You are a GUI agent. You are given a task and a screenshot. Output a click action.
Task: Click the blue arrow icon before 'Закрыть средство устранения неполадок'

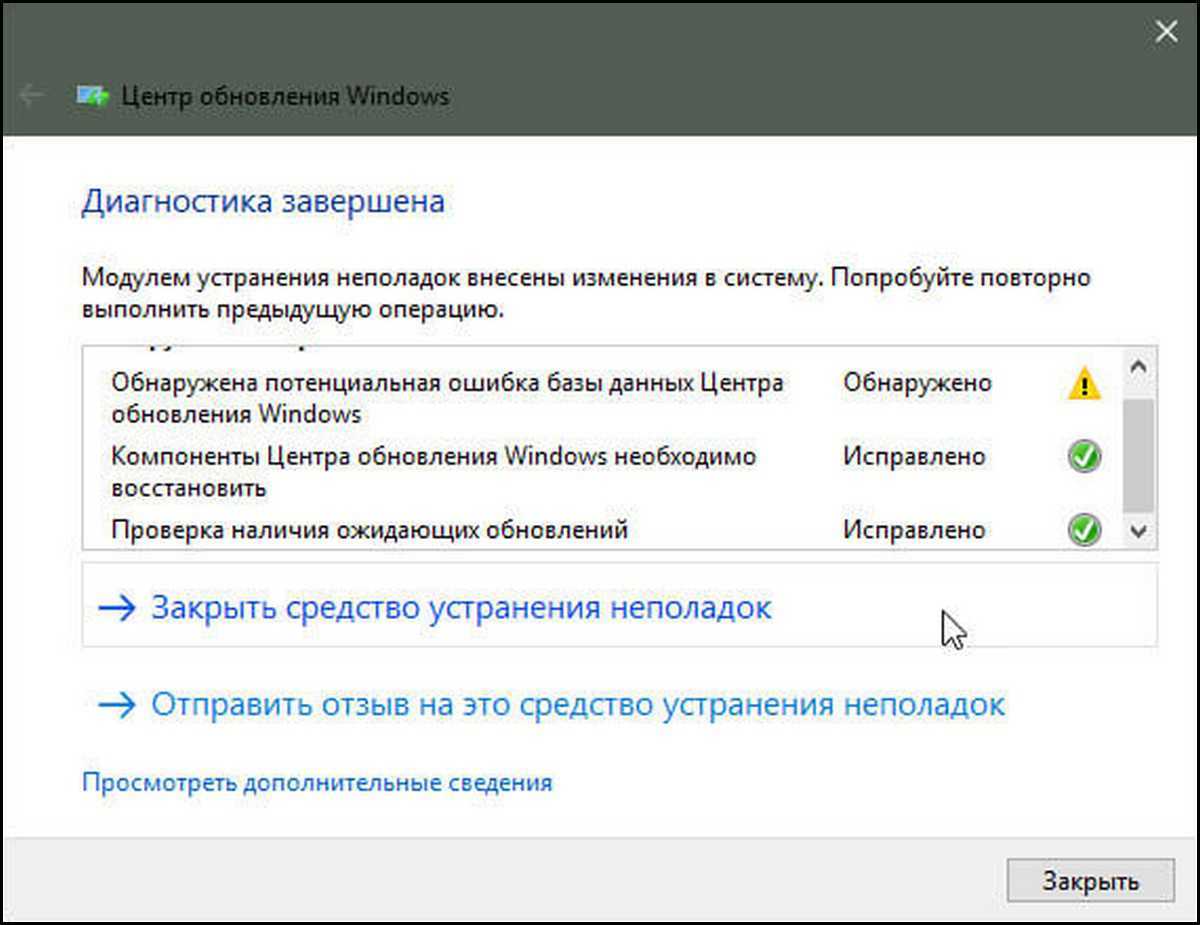point(117,608)
